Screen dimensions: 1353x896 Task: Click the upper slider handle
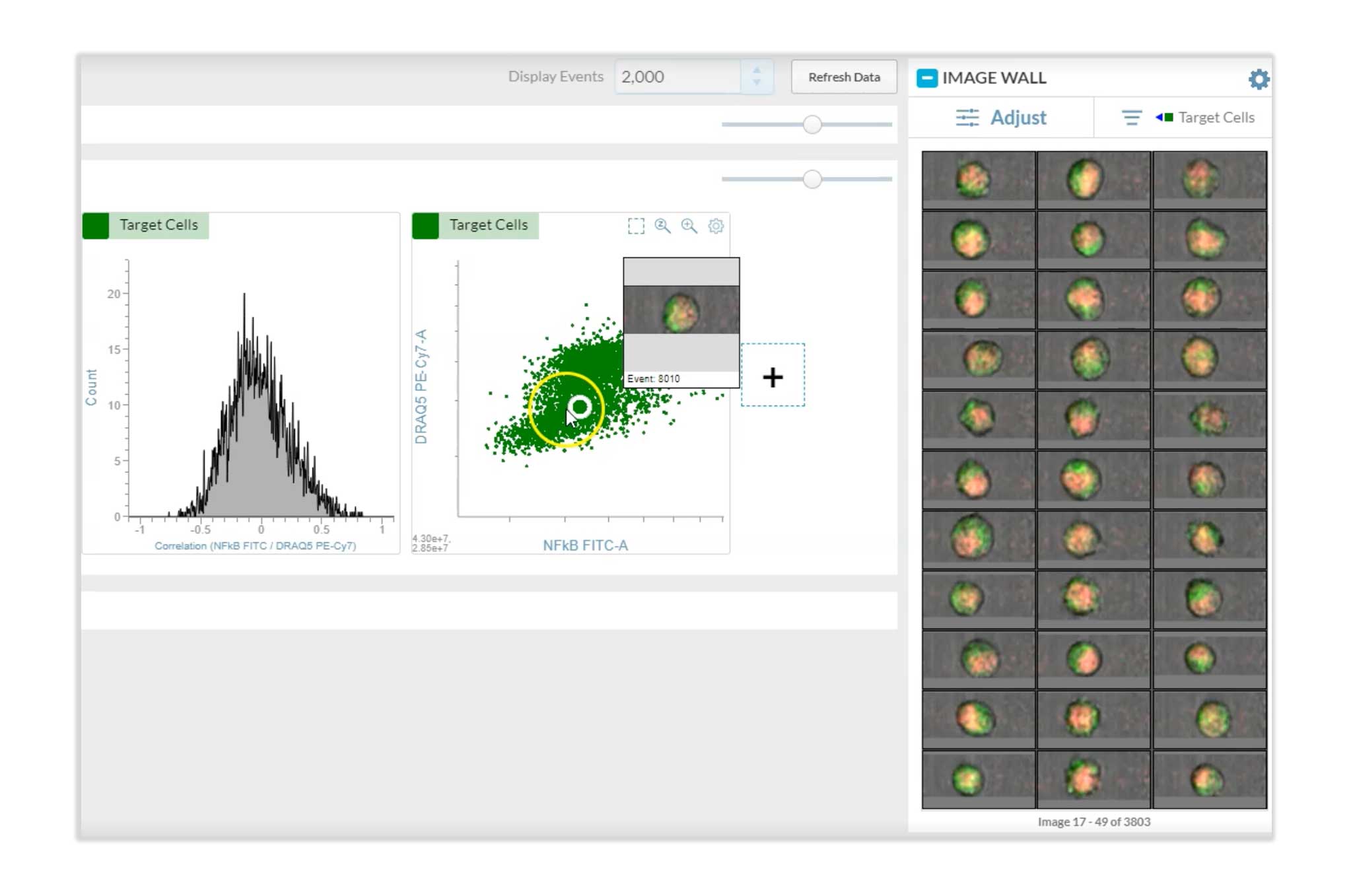812,124
